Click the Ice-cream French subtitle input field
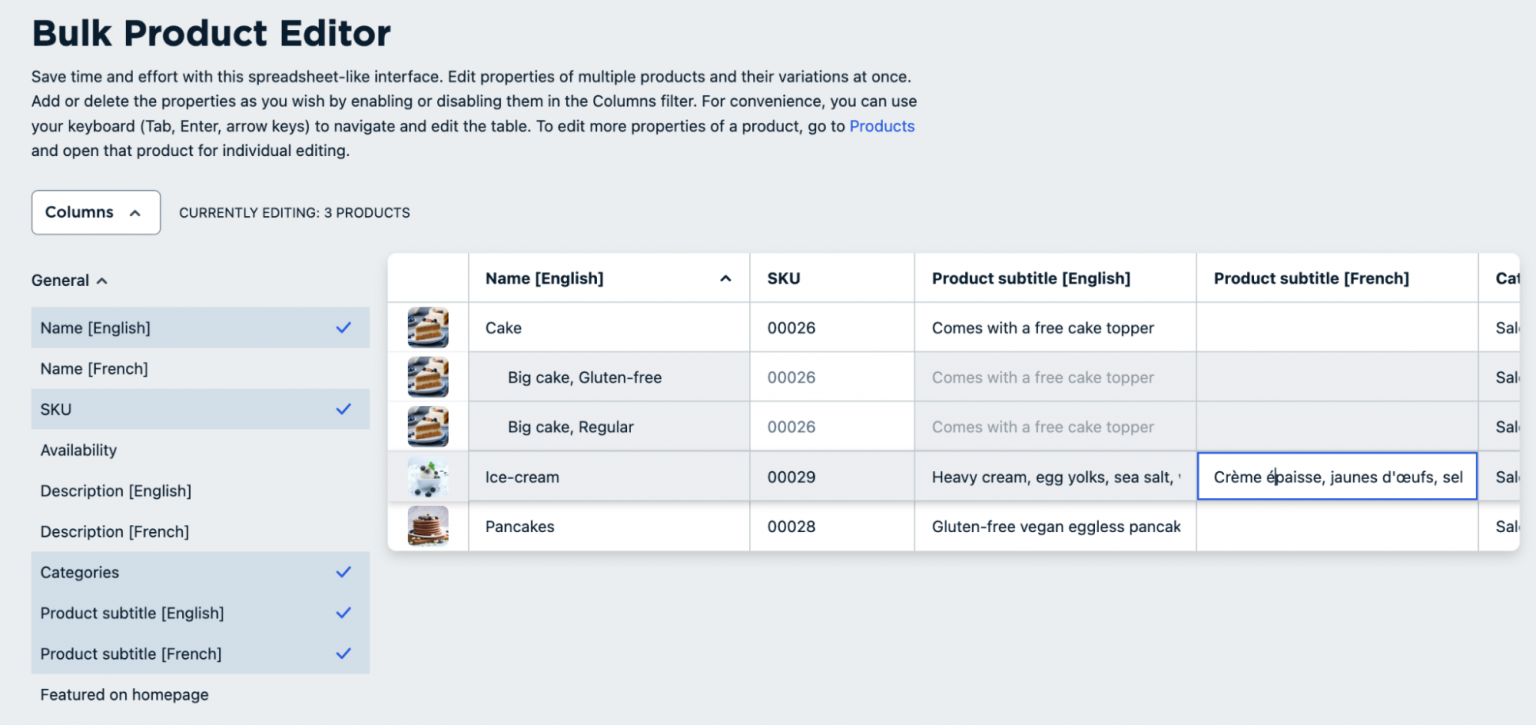Screen dimensions: 1536x725 [x=1337, y=477]
